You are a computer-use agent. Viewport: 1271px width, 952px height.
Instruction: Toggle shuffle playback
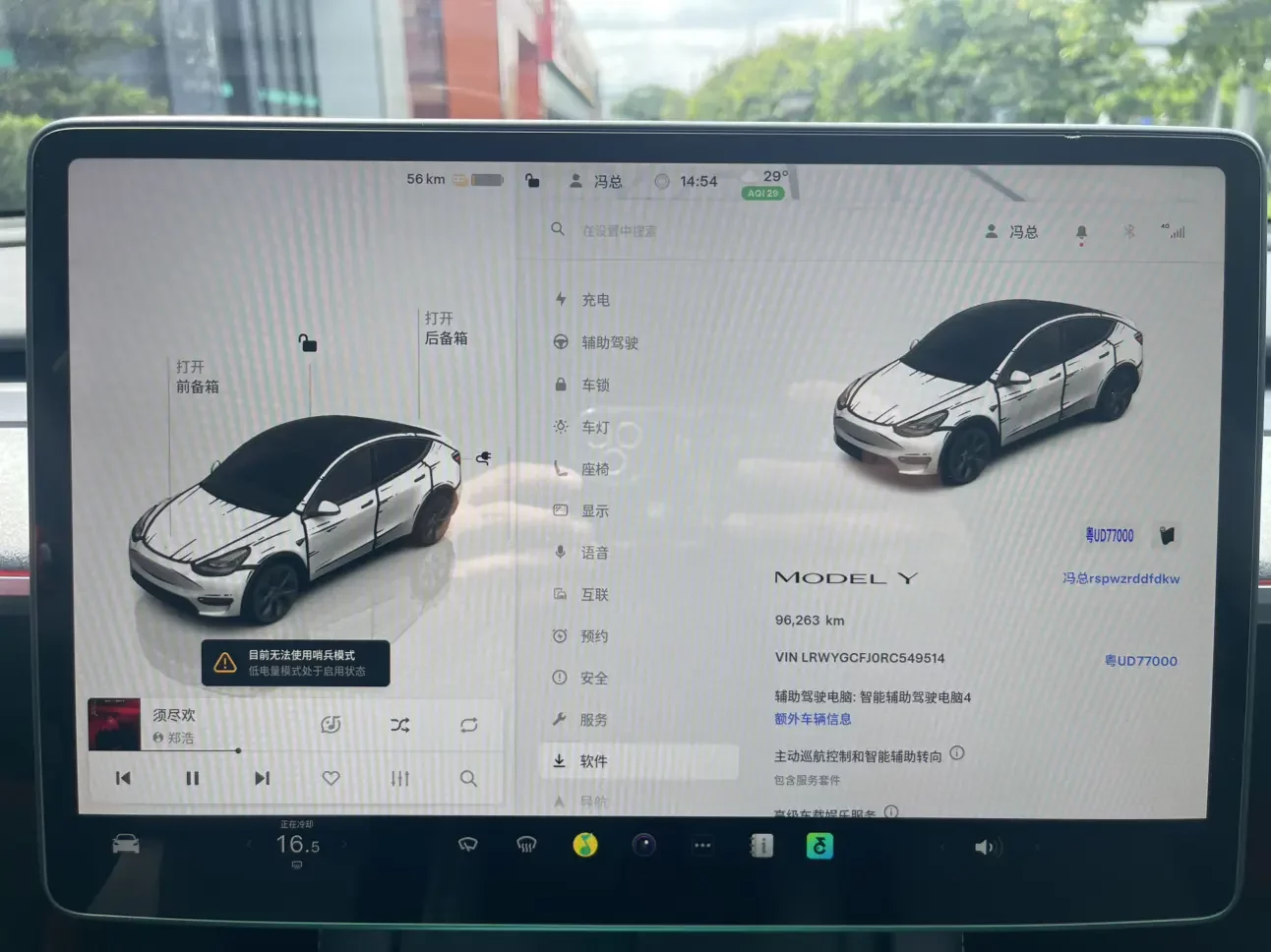[399, 725]
